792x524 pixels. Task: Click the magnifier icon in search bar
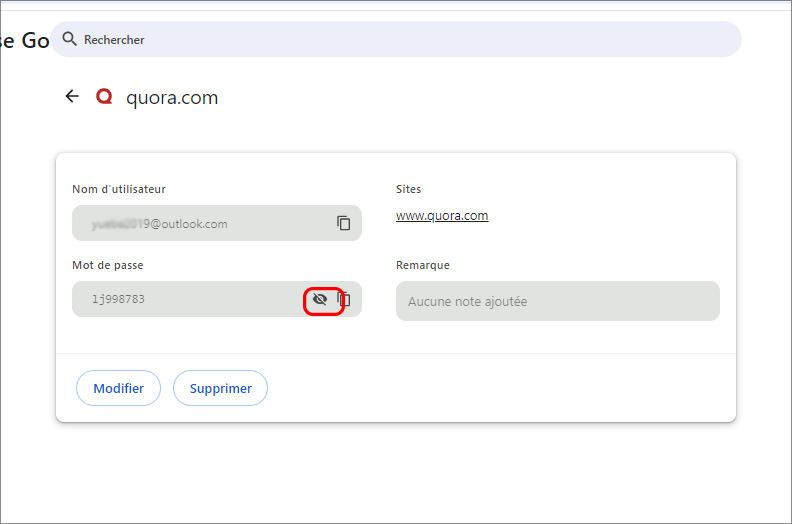[69, 39]
